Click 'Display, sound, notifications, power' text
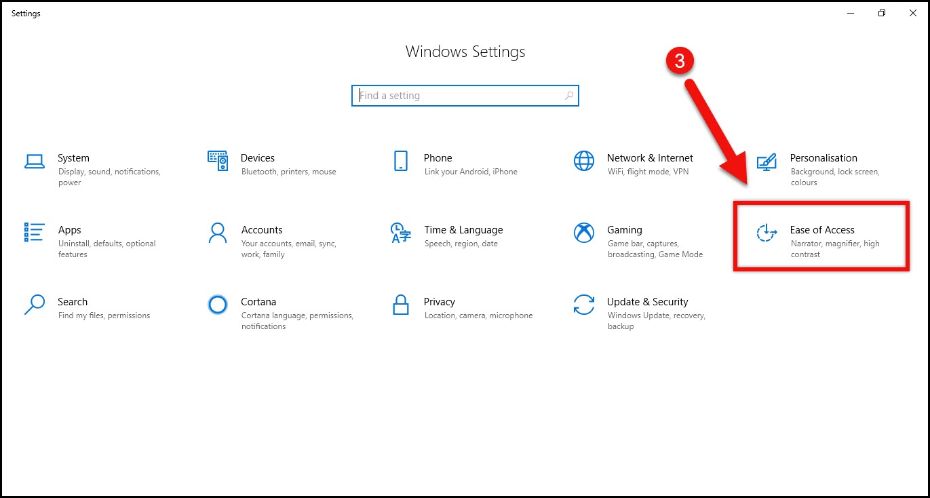This screenshot has height=498, width=930. click(109, 177)
